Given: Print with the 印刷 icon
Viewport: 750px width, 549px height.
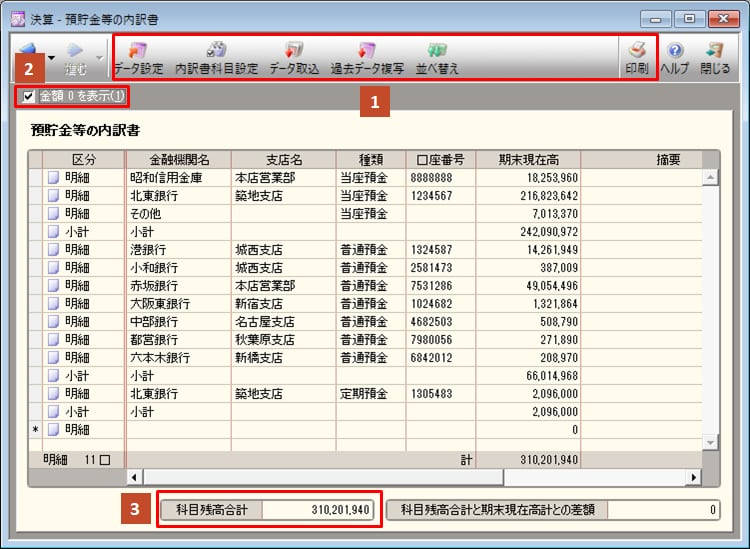Looking at the screenshot, I should [637, 58].
